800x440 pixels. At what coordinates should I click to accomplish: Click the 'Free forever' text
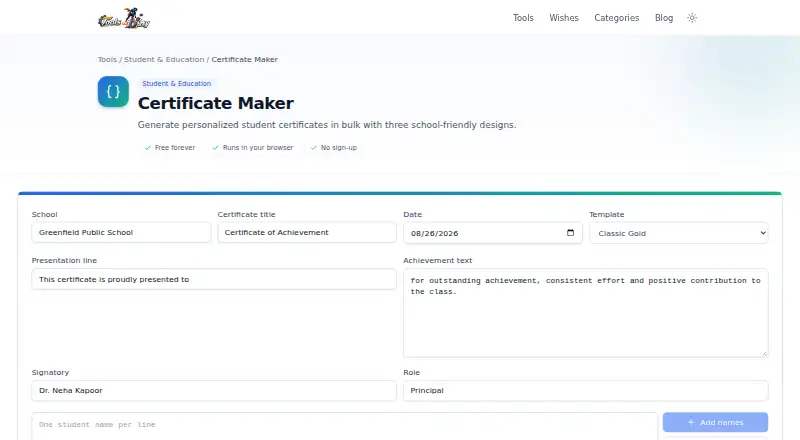174,148
